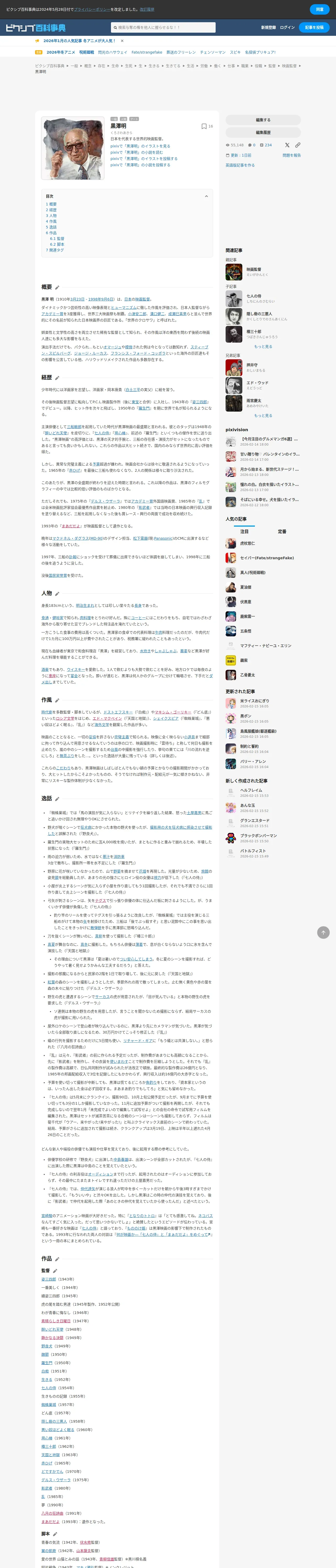Click the 記事を投稿 button
336x1568 pixels.
(x=315, y=27)
